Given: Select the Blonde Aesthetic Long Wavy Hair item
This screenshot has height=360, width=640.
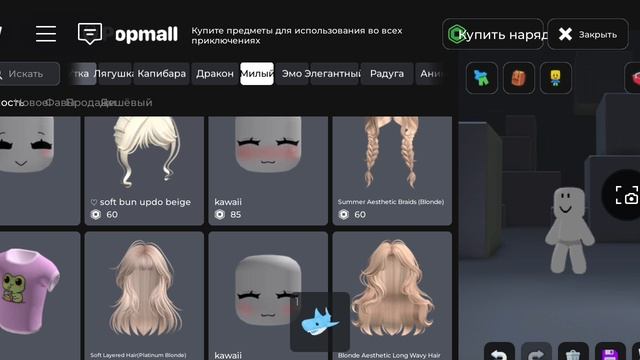Looking at the screenshot, I should [x=392, y=296].
